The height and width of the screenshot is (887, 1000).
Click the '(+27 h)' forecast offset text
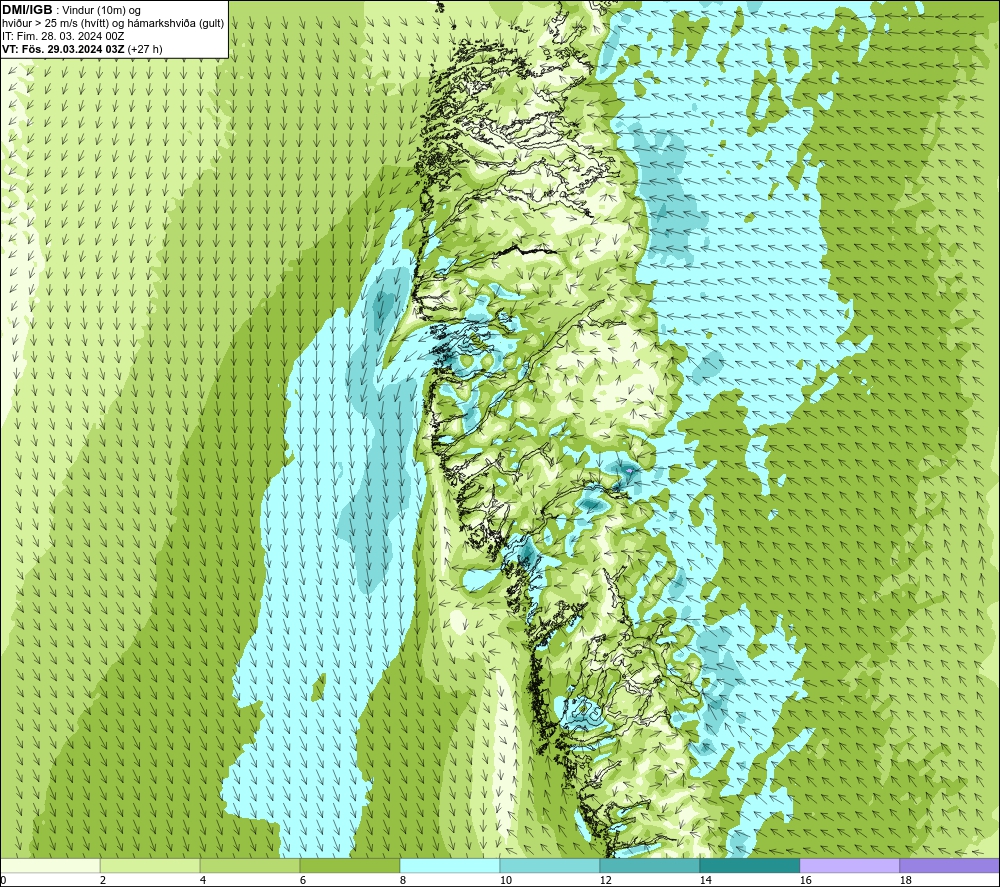coord(145,49)
